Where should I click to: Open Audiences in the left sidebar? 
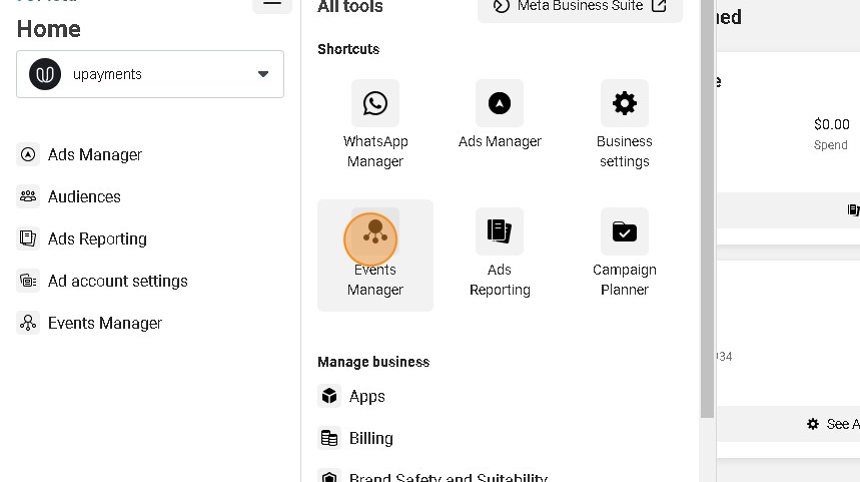pos(69,197)
